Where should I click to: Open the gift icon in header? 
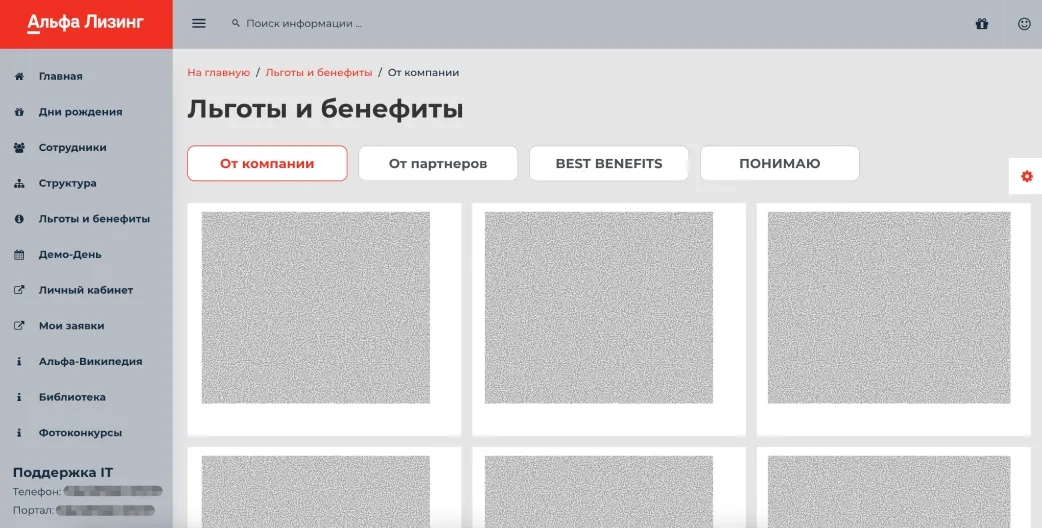point(981,24)
